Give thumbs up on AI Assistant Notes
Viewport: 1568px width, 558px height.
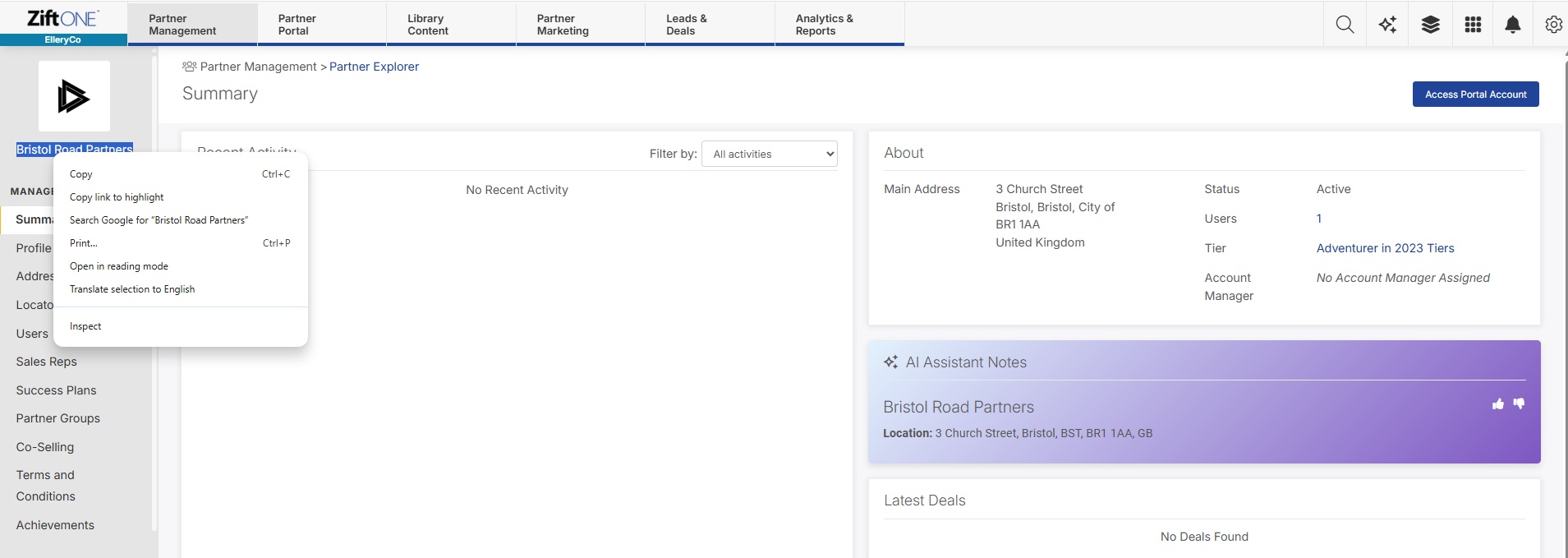coord(1498,404)
